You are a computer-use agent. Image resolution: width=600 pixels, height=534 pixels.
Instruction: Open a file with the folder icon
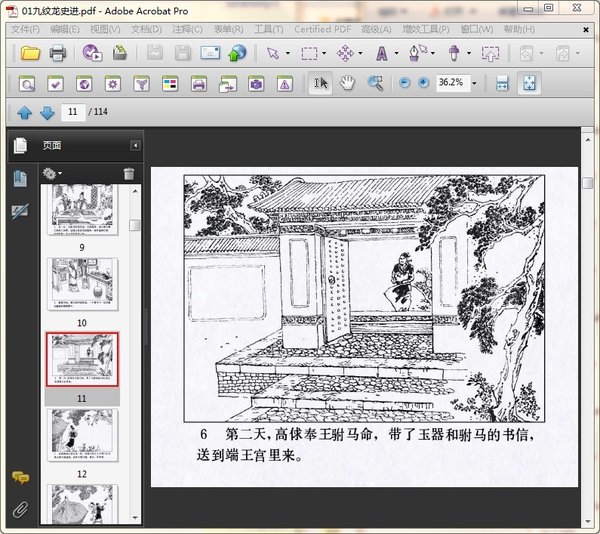pos(30,53)
